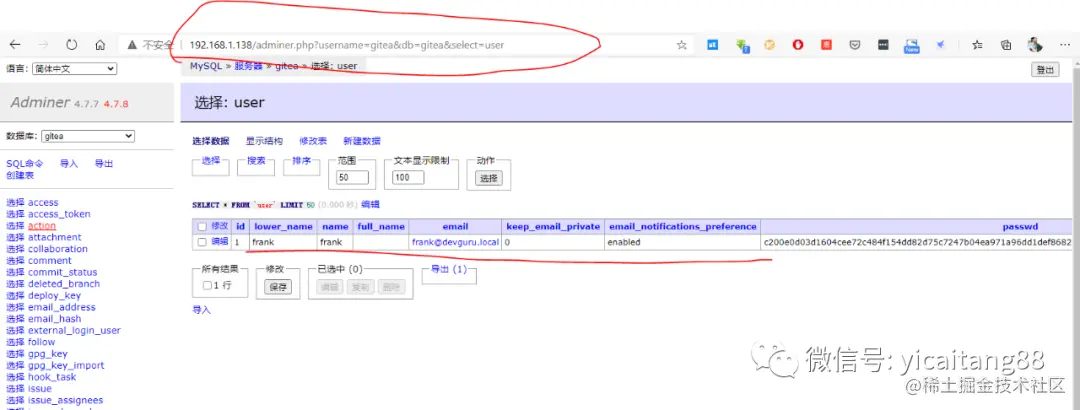Open the blue bird extension icon
Screen dimensions: 1080x410
point(940,45)
